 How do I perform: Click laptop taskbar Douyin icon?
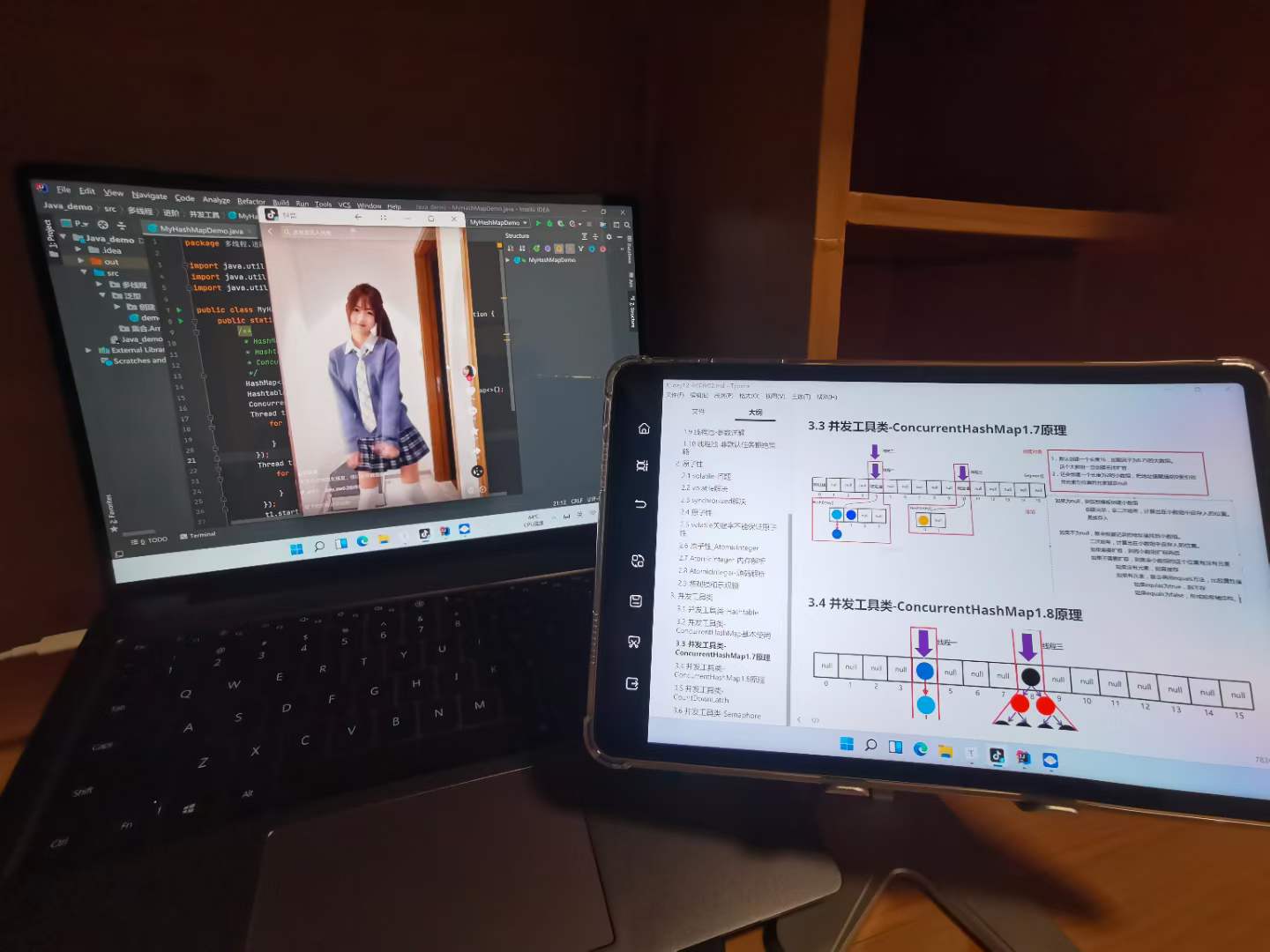tap(424, 534)
